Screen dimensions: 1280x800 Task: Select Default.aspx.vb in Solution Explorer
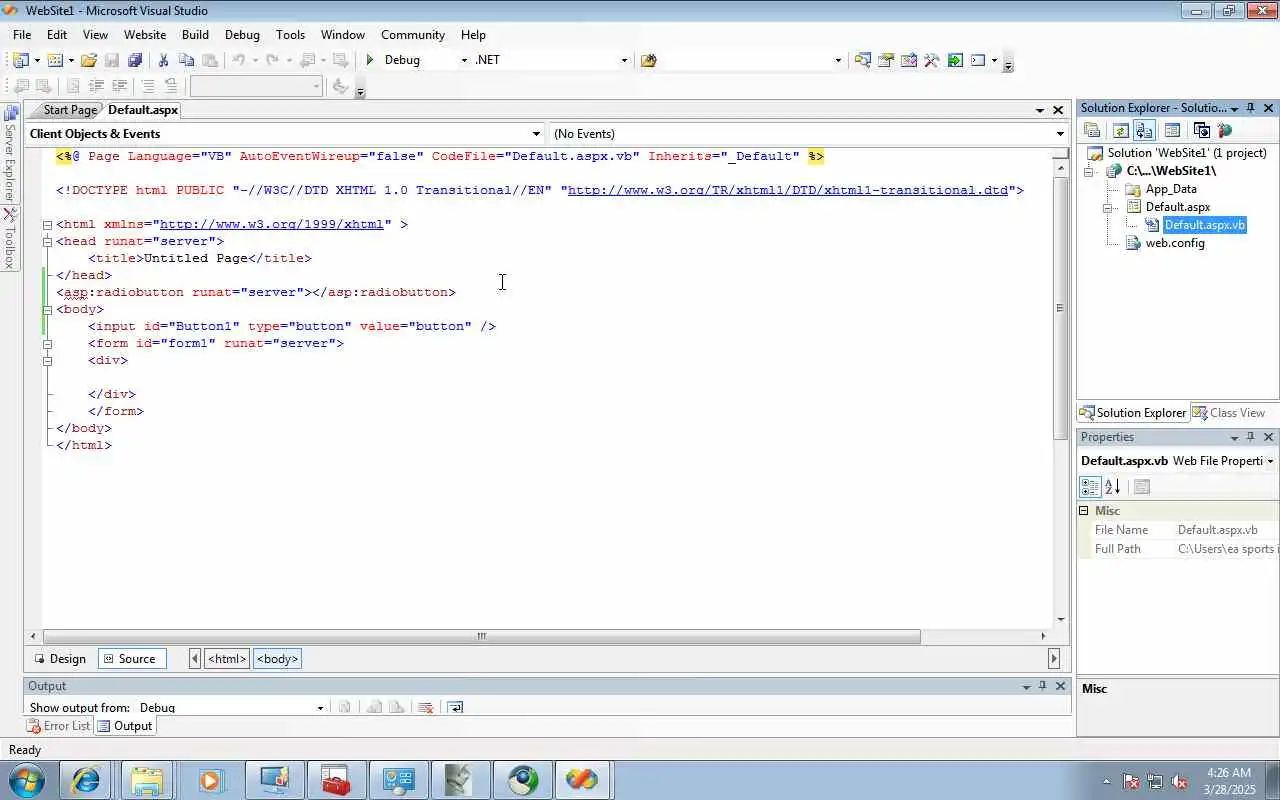click(x=1205, y=225)
